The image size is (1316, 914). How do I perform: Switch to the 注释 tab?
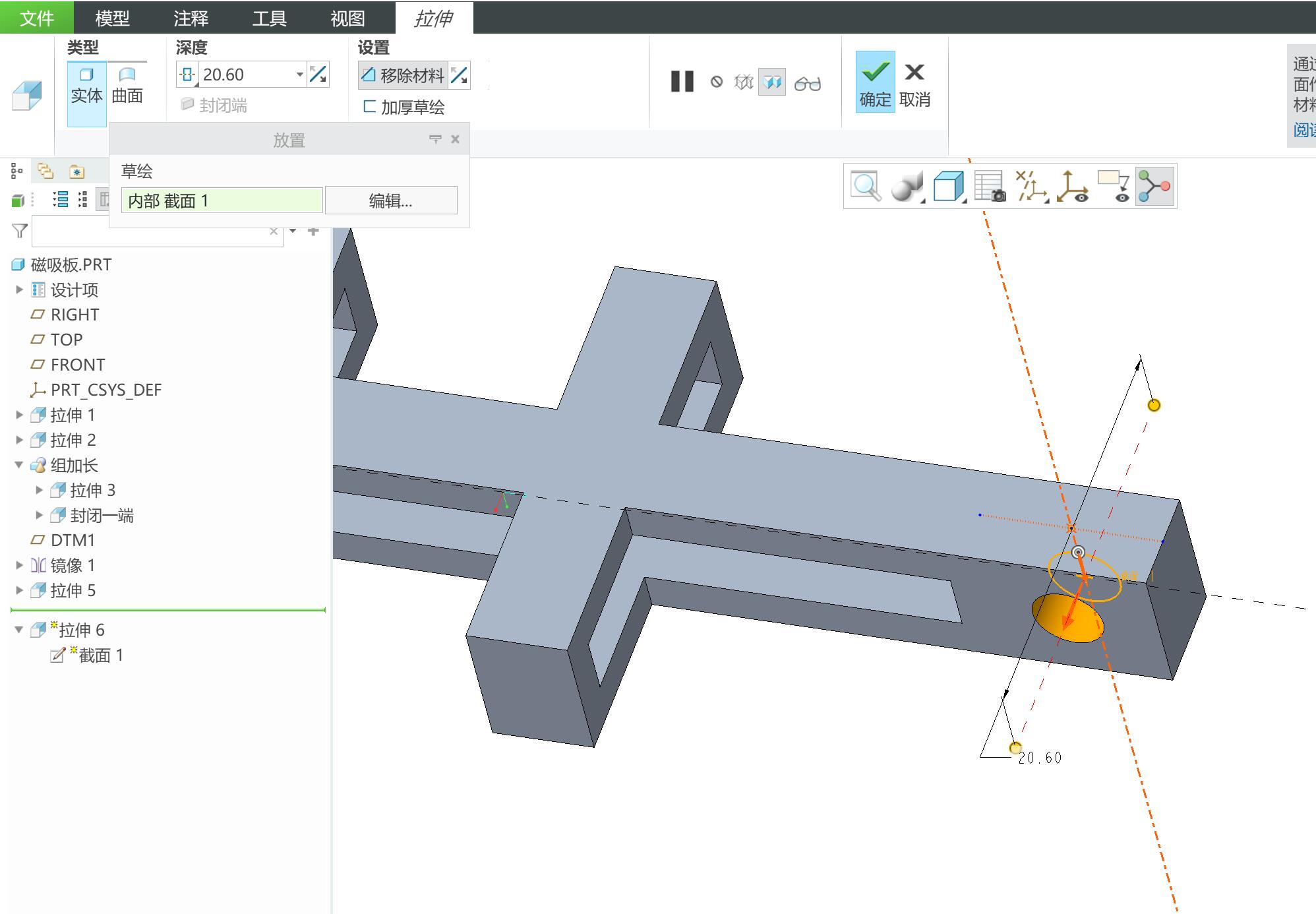(191, 18)
